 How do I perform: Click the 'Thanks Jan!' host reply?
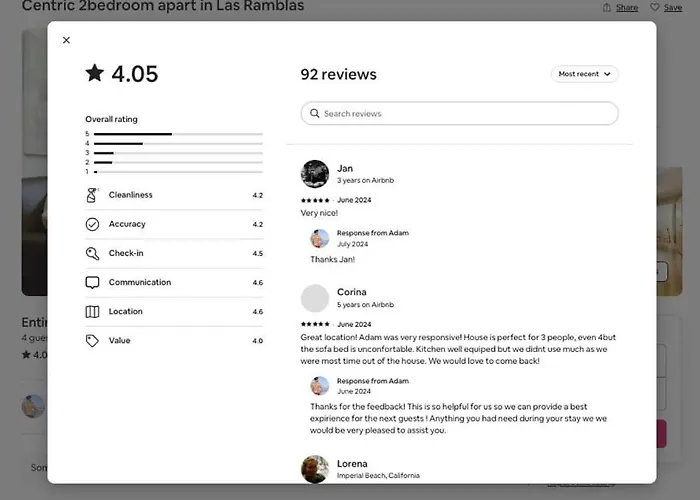[333, 259]
